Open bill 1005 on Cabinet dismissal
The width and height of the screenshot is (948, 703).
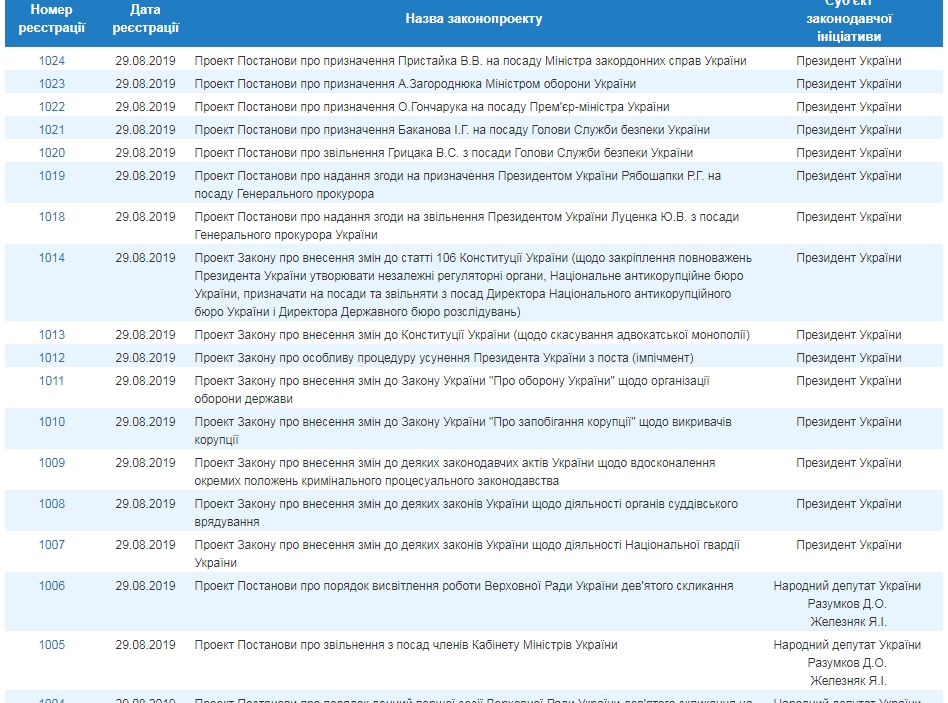tap(52, 645)
